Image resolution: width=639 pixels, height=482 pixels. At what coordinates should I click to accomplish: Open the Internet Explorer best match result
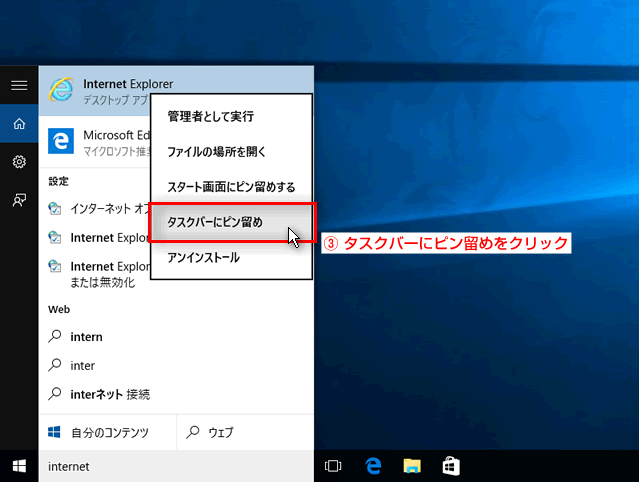[176, 91]
